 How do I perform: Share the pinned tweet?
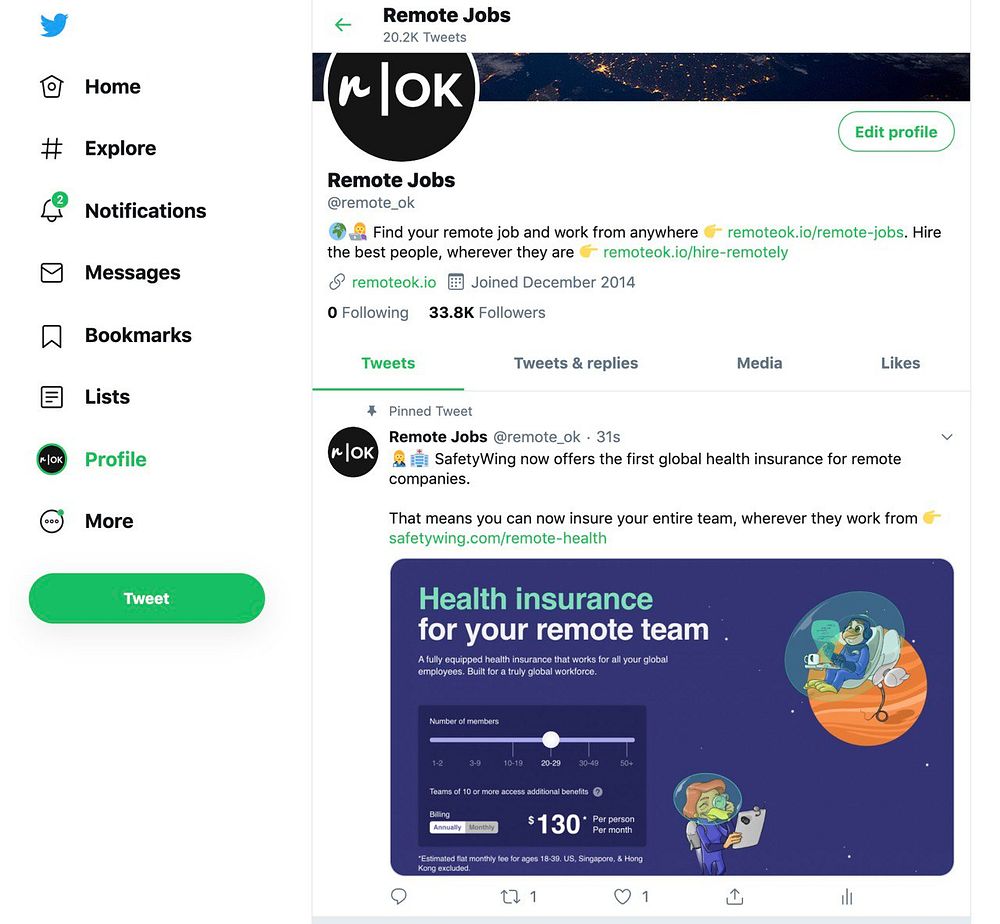coord(735,897)
